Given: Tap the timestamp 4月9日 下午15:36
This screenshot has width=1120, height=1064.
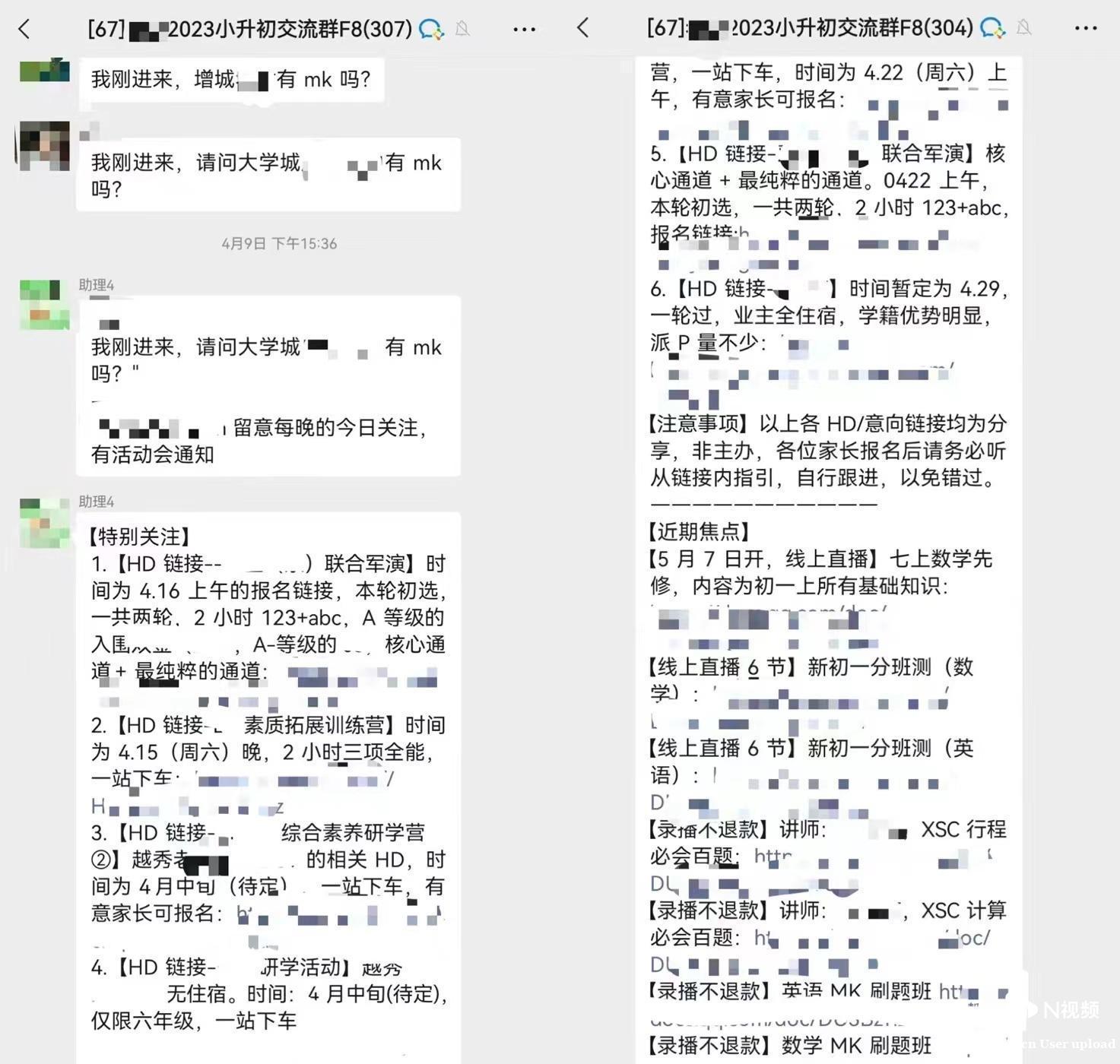Looking at the screenshot, I should (x=279, y=243).
